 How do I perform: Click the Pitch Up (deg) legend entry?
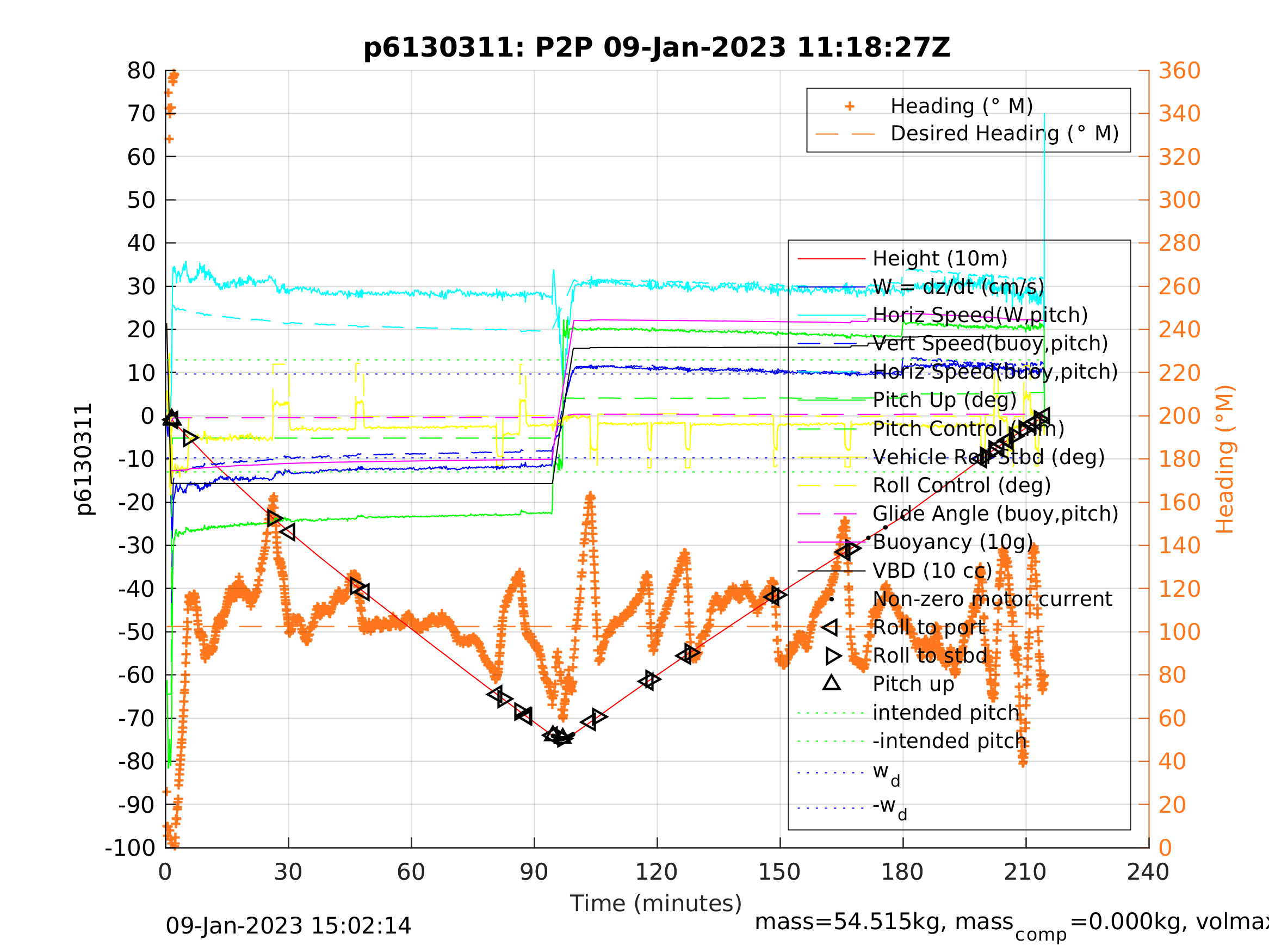pyautogui.click(x=944, y=400)
